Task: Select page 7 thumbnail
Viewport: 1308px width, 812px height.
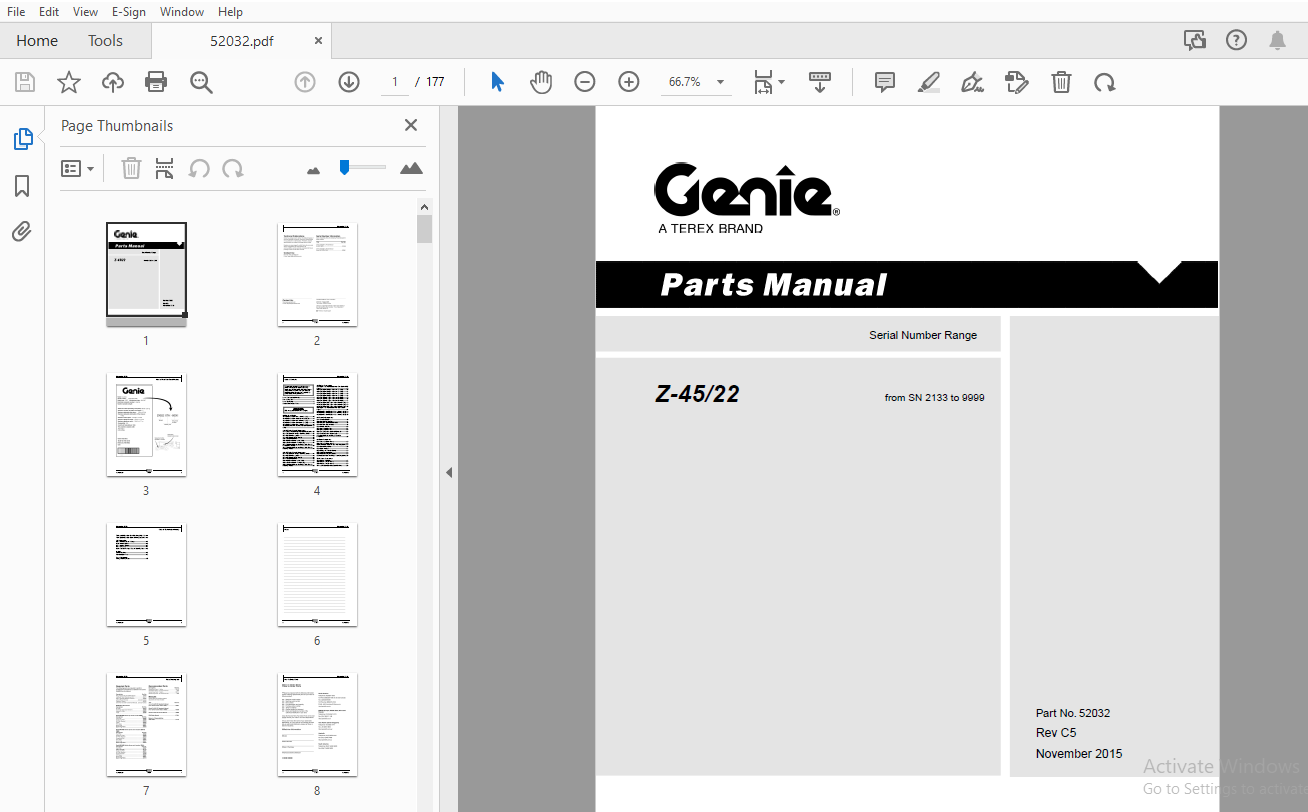Action: click(x=146, y=724)
